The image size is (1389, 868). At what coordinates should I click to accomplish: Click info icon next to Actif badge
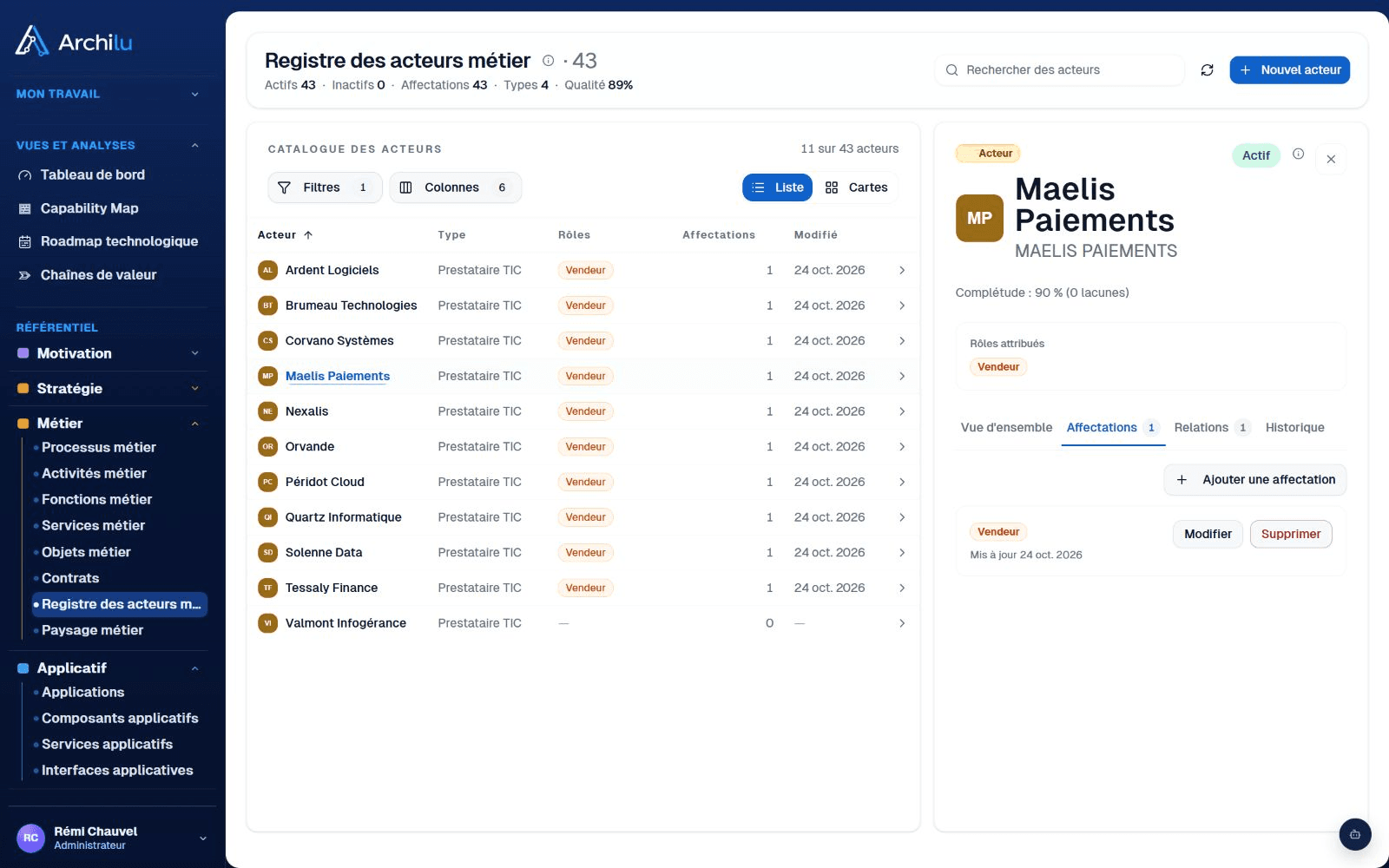click(1298, 154)
